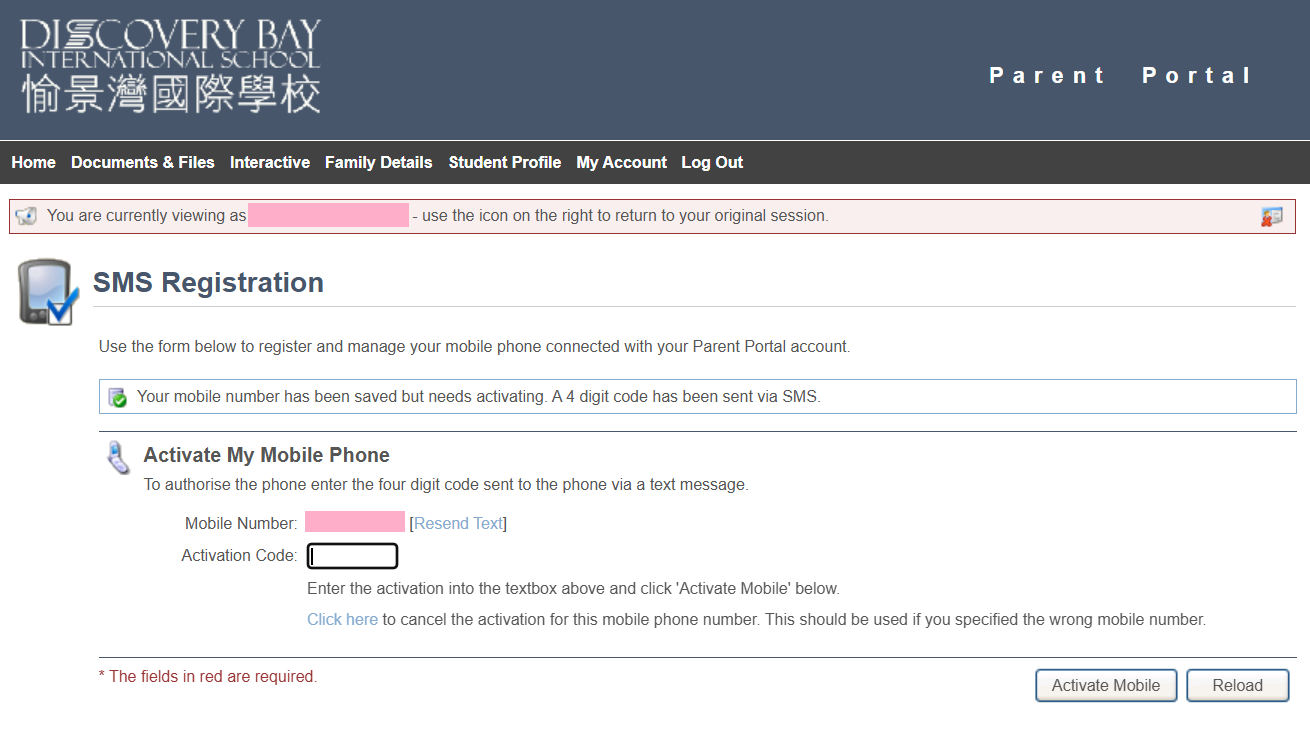Navigate to Student Profile

point(505,162)
